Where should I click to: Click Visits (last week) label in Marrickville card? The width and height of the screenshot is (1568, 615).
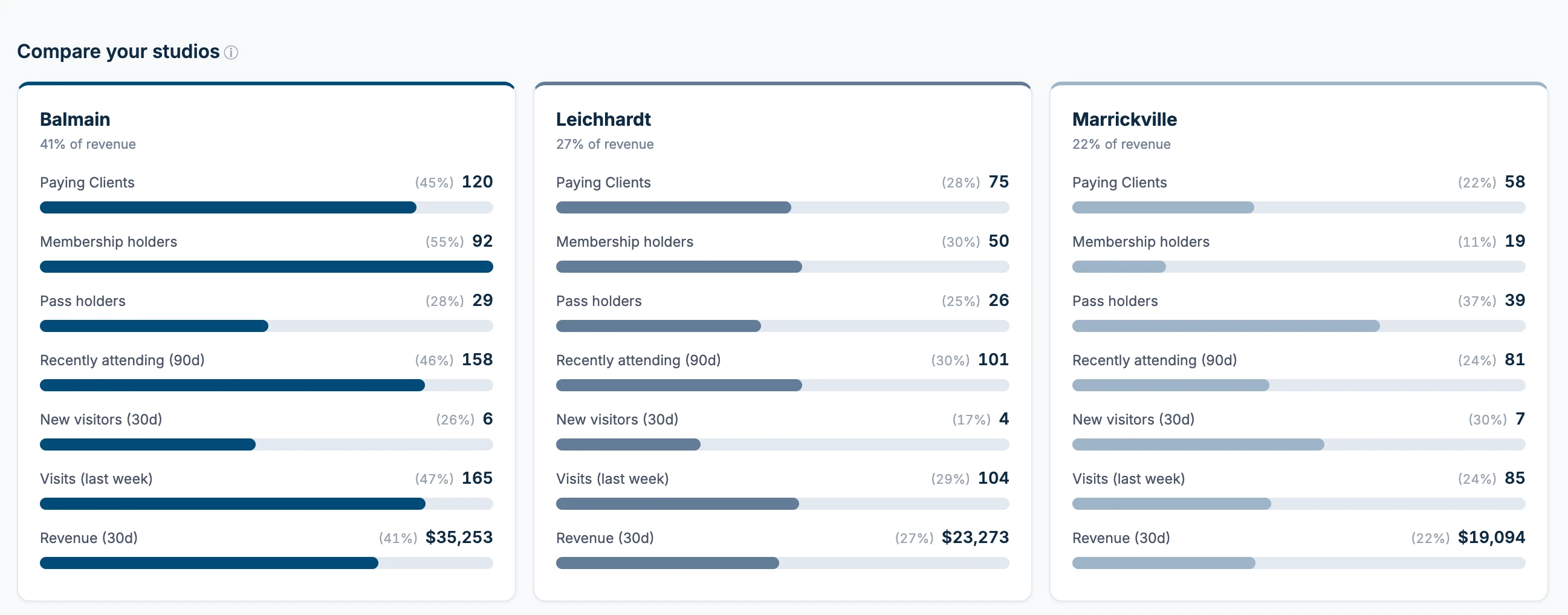[1128, 478]
